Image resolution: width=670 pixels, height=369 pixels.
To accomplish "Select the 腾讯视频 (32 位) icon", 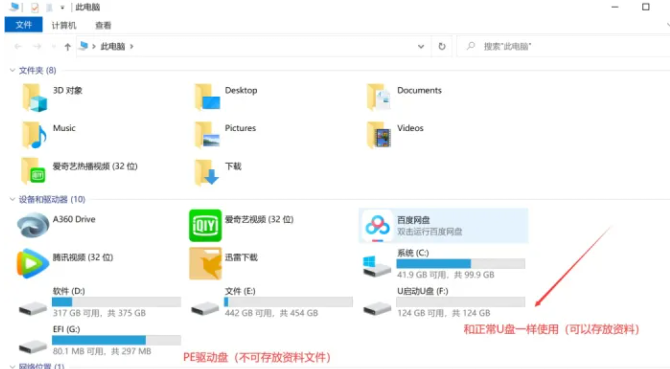I will click(x=32, y=264).
